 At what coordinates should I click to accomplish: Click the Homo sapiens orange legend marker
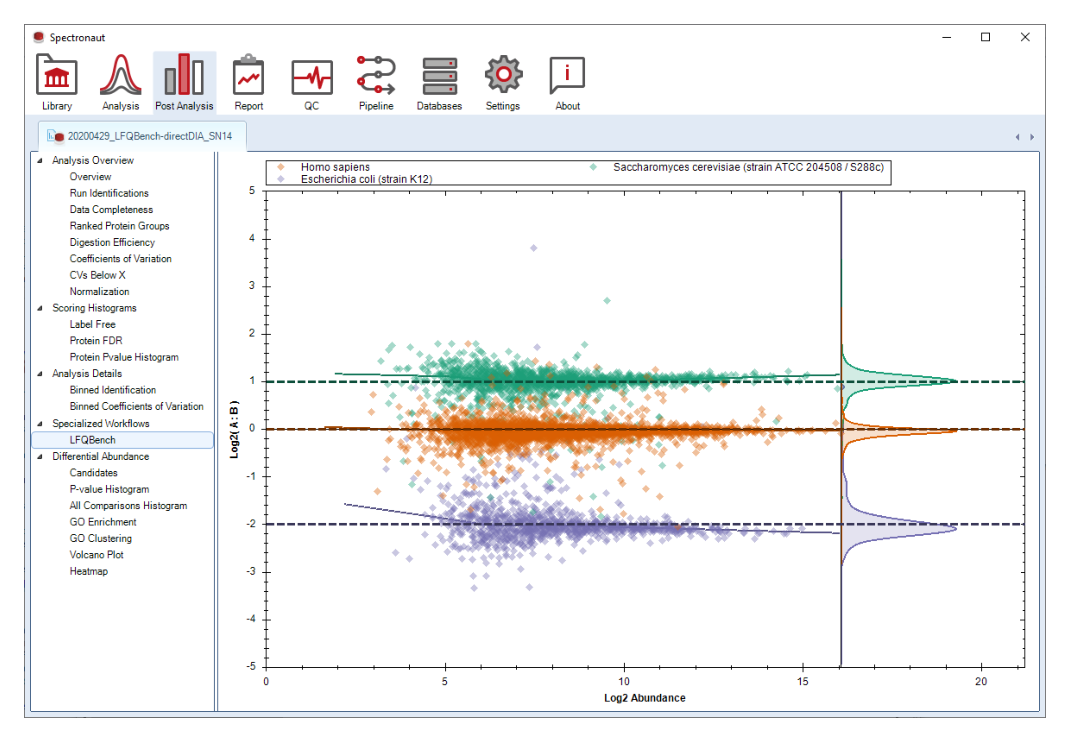pyautogui.click(x=280, y=167)
